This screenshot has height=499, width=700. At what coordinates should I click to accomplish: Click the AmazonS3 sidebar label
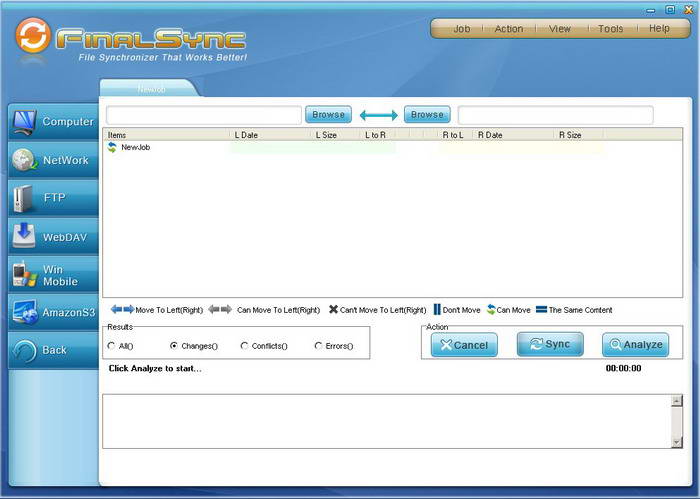(69, 312)
